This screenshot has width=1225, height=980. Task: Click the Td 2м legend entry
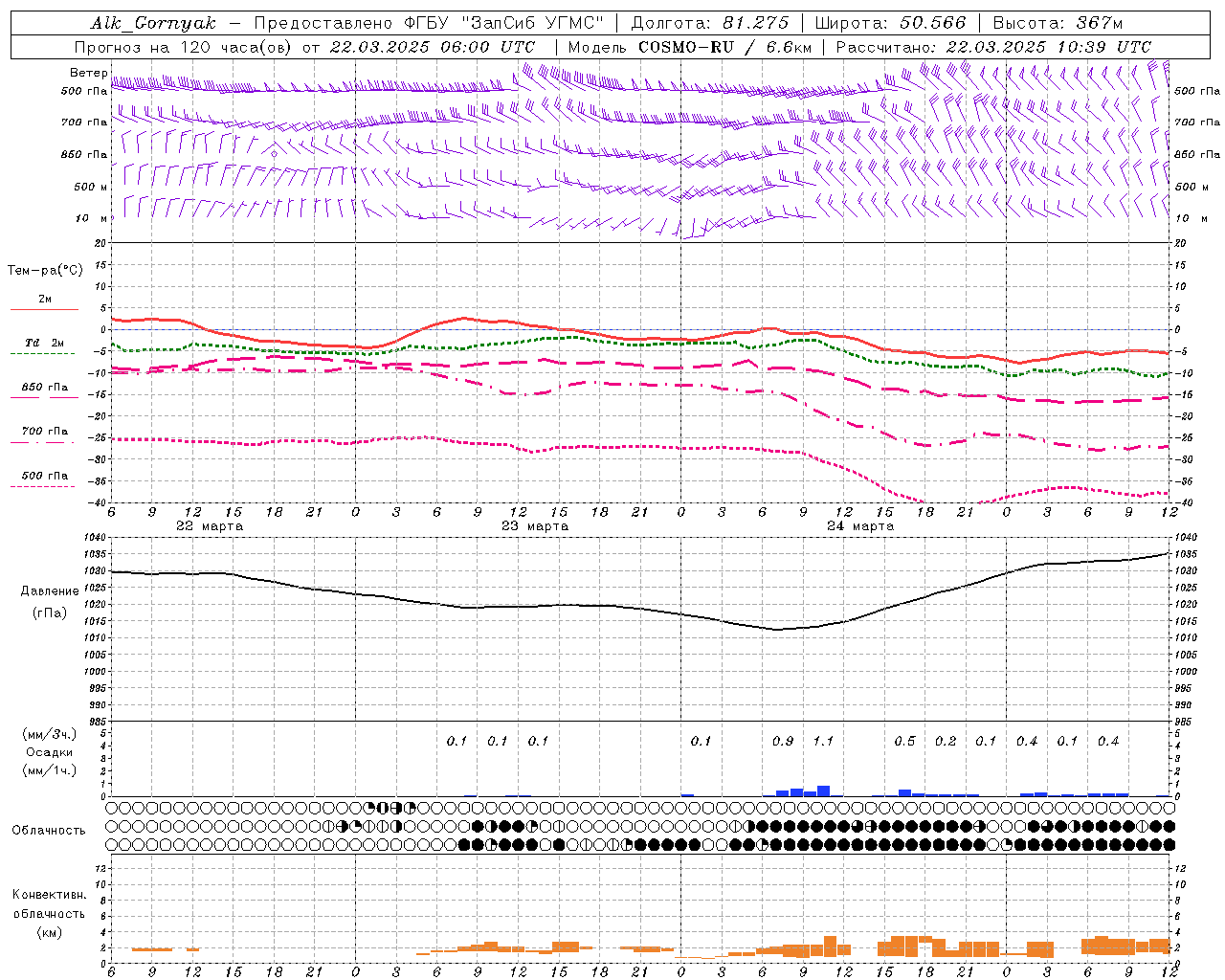[45, 343]
